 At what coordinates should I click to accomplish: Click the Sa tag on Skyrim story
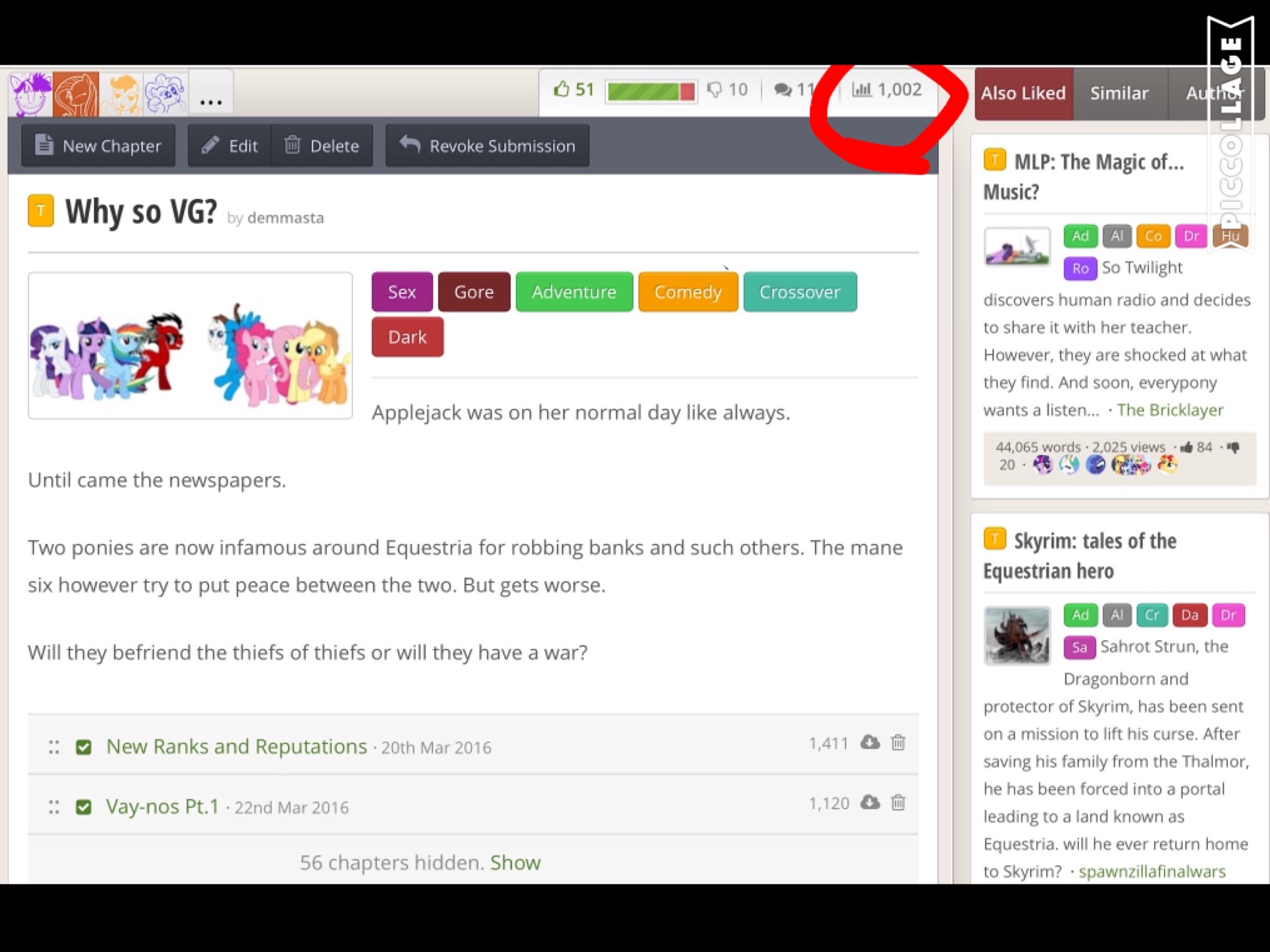[x=1080, y=648]
